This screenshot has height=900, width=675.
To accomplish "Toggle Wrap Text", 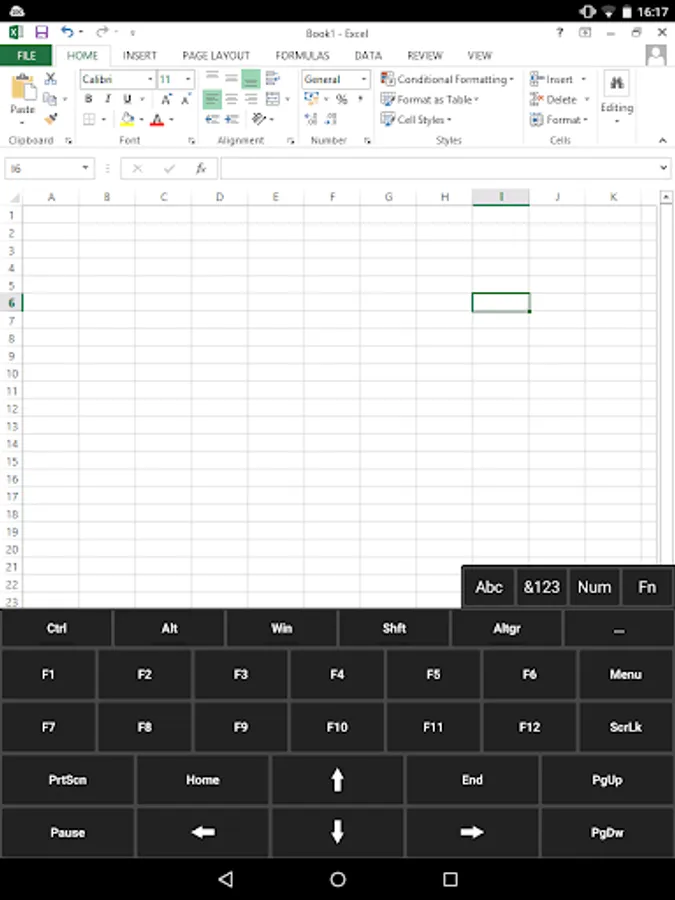I will point(273,78).
